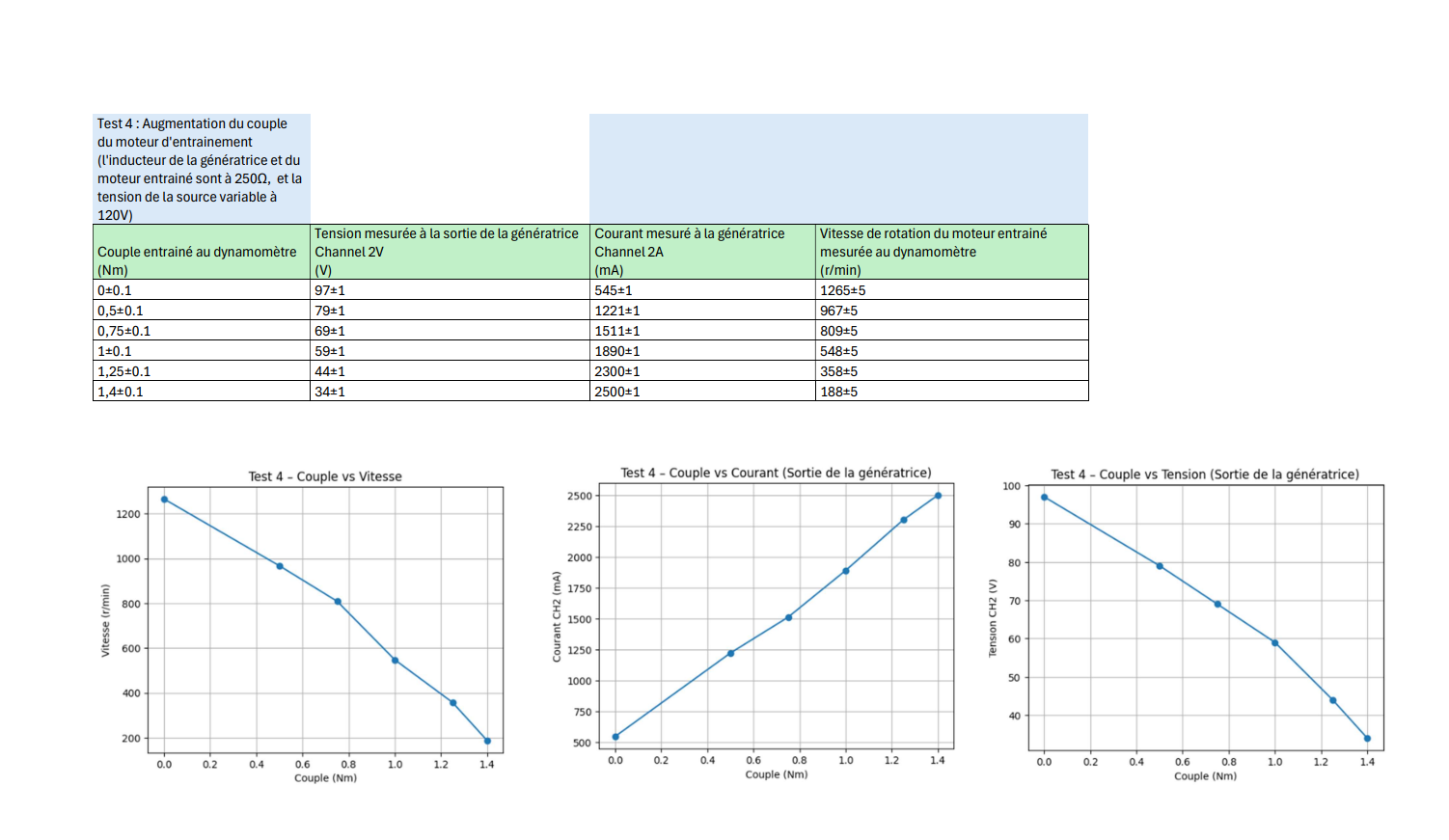Click the first data point in Couple vs Vitesse

pos(164,500)
